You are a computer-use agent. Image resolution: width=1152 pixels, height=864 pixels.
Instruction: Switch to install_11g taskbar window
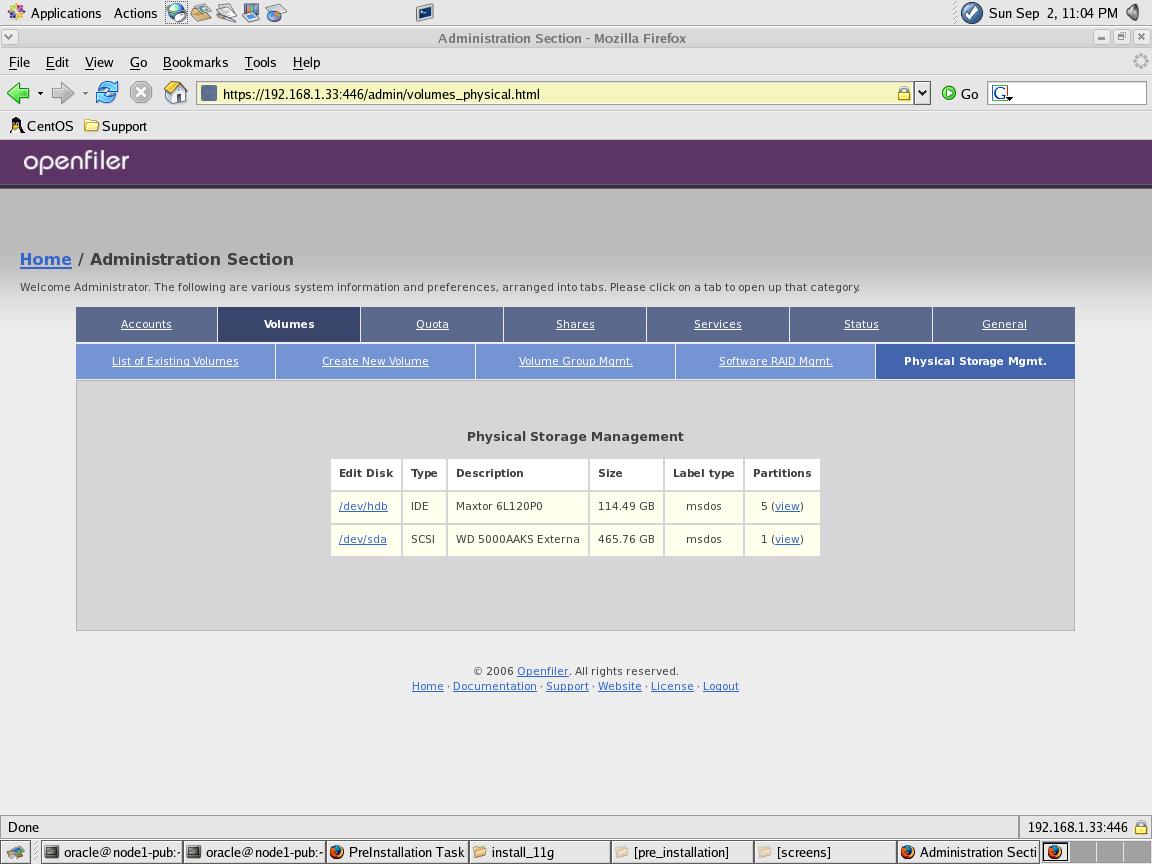pos(540,852)
